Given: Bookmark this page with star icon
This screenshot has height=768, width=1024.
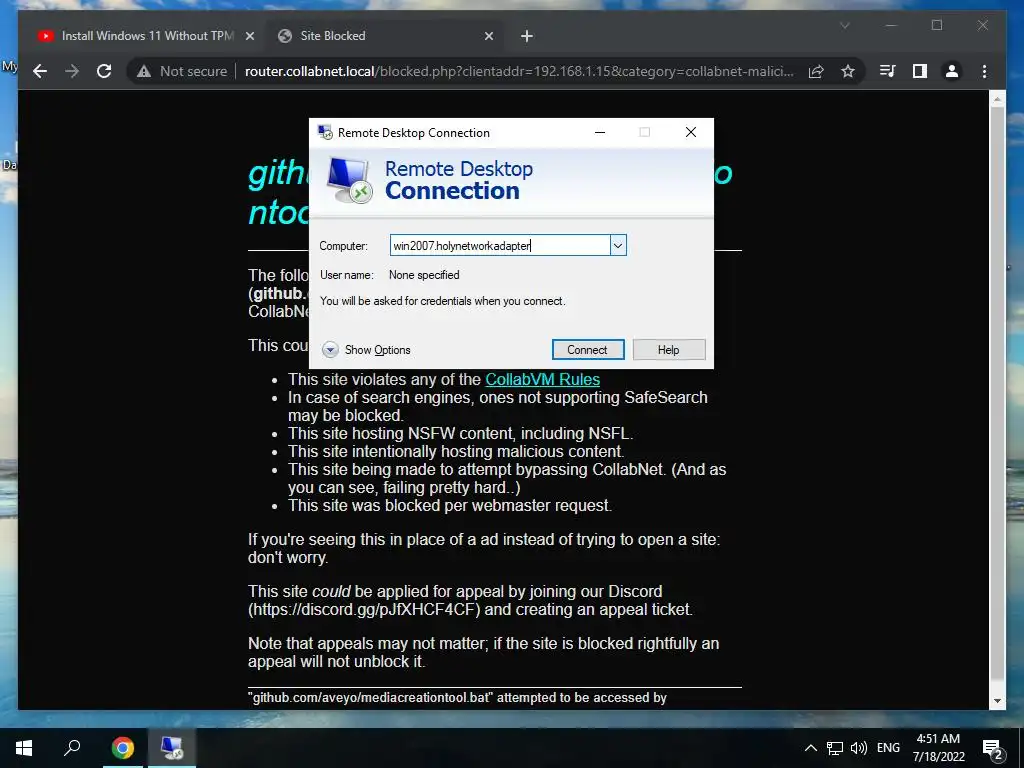Looking at the screenshot, I should click(848, 71).
